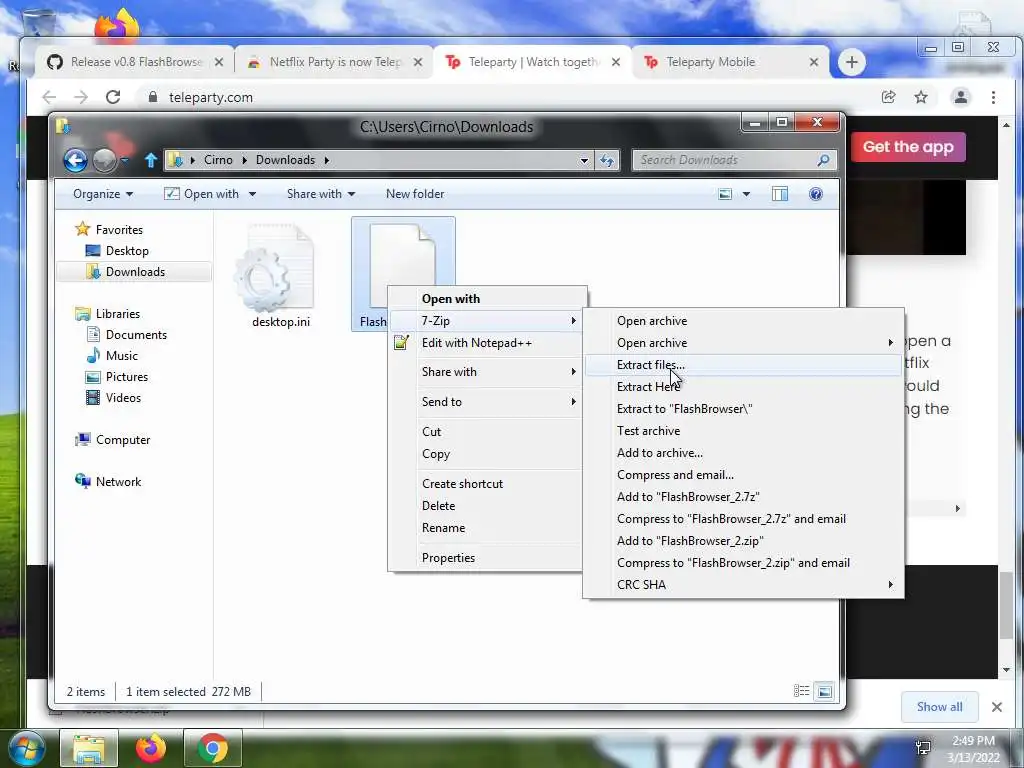Select Compress to "FlashBrowser_2.7z" and email

pyautogui.click(x=743, y=519)
